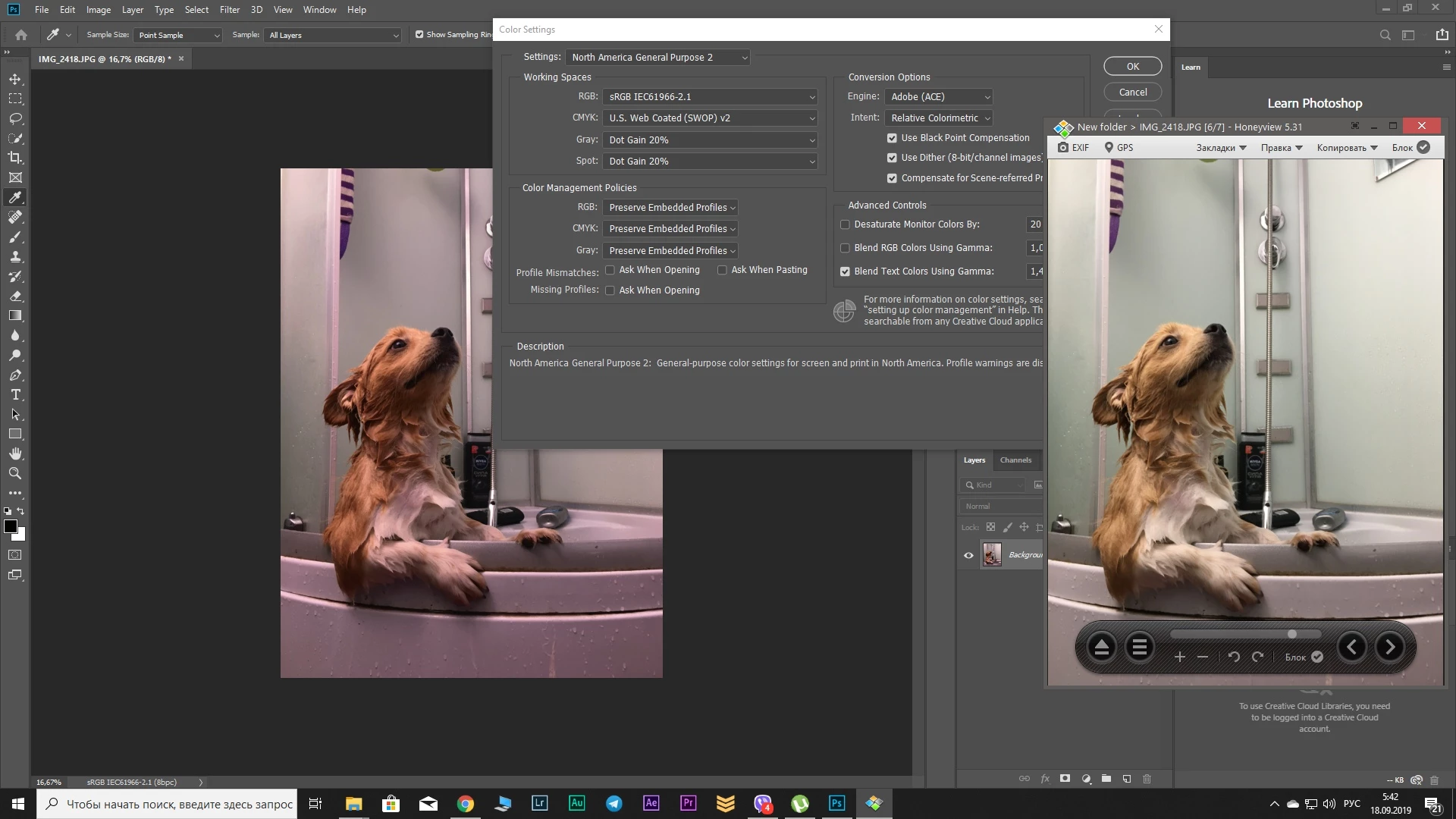This screenshot has height=819, width=1456.
Task: Rotate image left in Honeyview
Action: [1234, 657]
